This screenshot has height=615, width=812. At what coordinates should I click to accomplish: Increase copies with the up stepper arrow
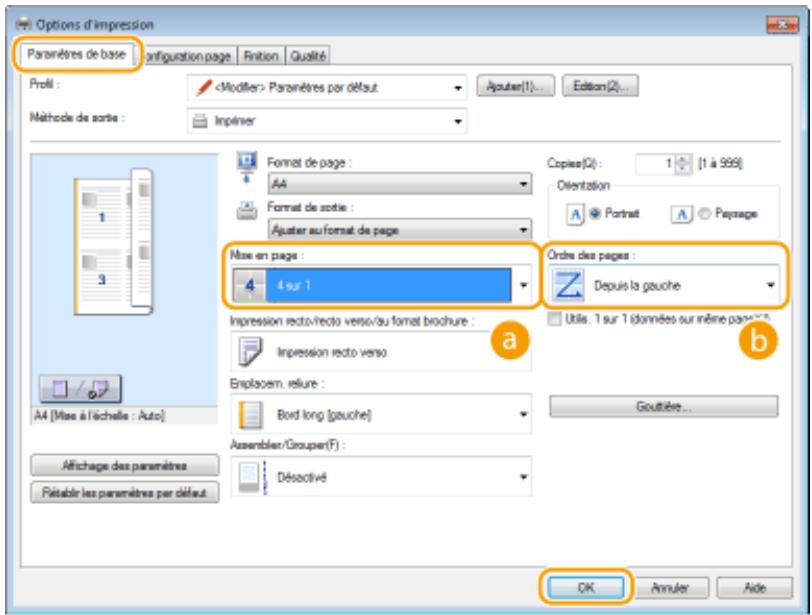(684, 159)
